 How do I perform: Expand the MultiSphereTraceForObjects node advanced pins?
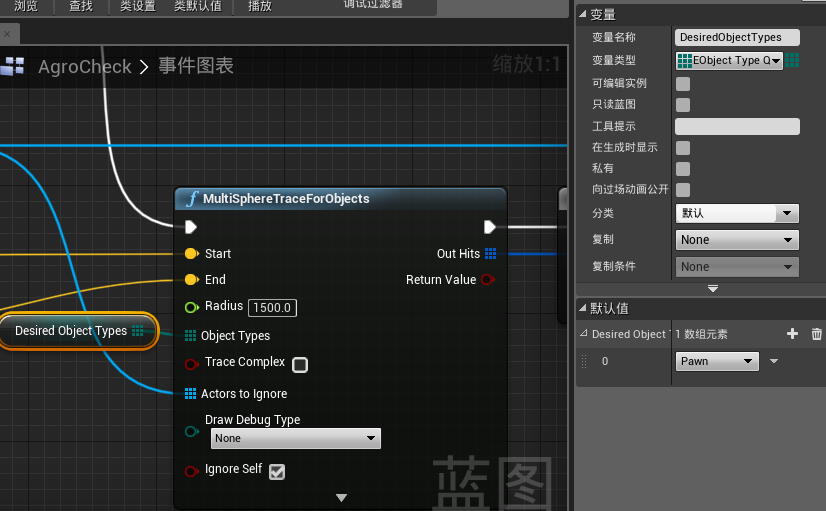coord(341,497)
